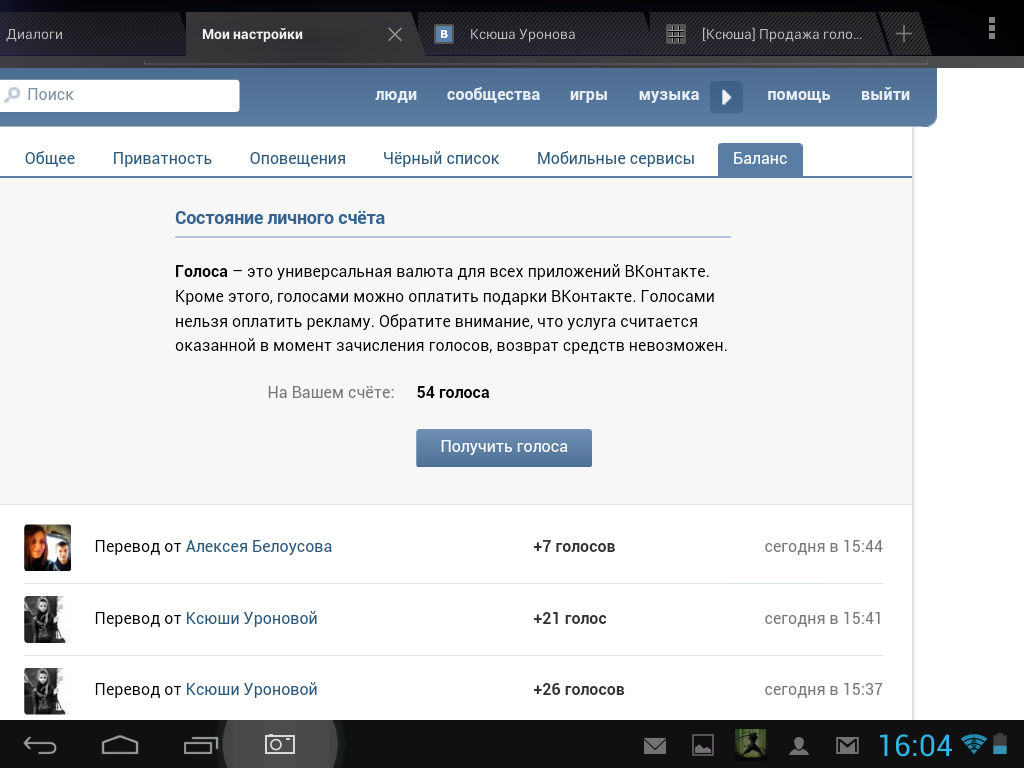
Task: Click the 54 голоса balance value
Action: click(453, 392)
